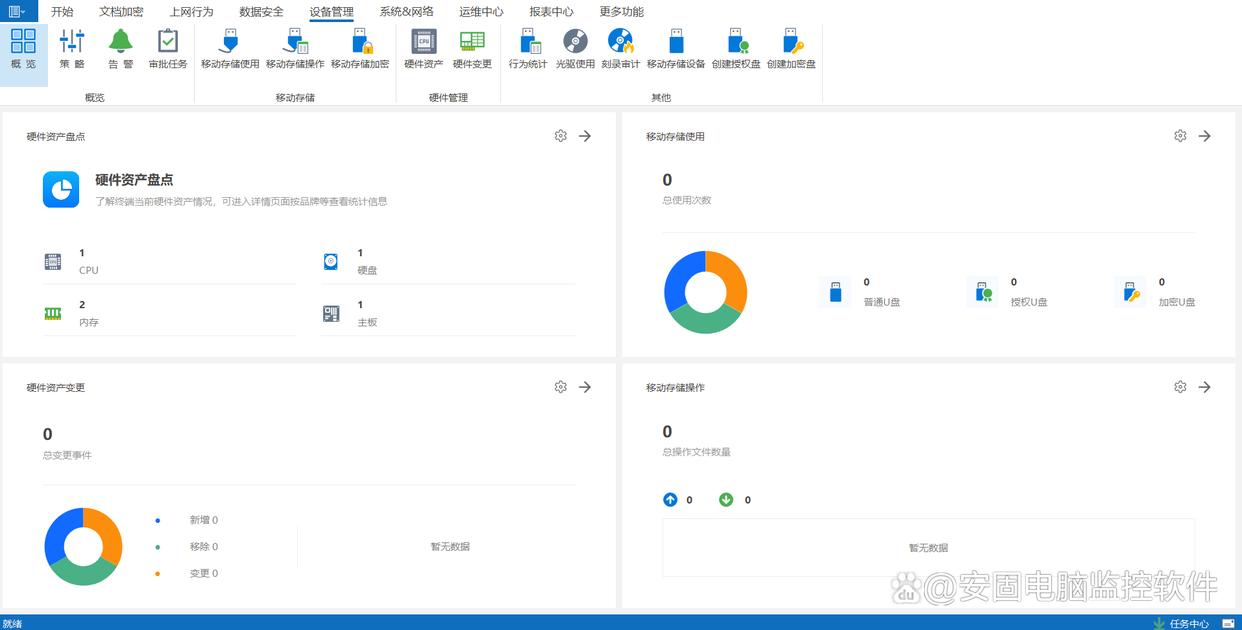Image resolution: width=1242 pixels, height=630 pixels.
Task: Switch to the 报表中心 tab
Action: [x=551, y=12]
